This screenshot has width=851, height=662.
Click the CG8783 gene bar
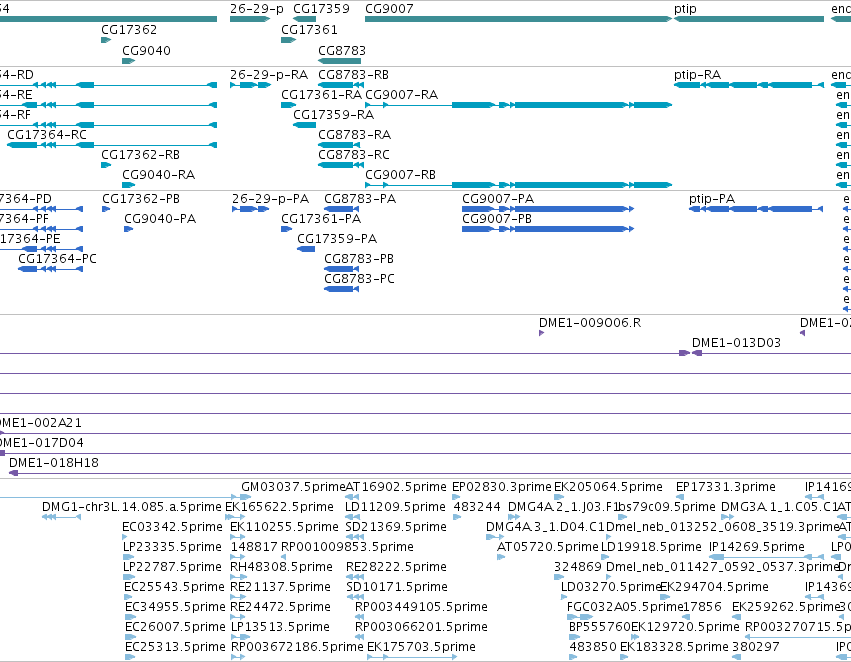coord(339,61)
